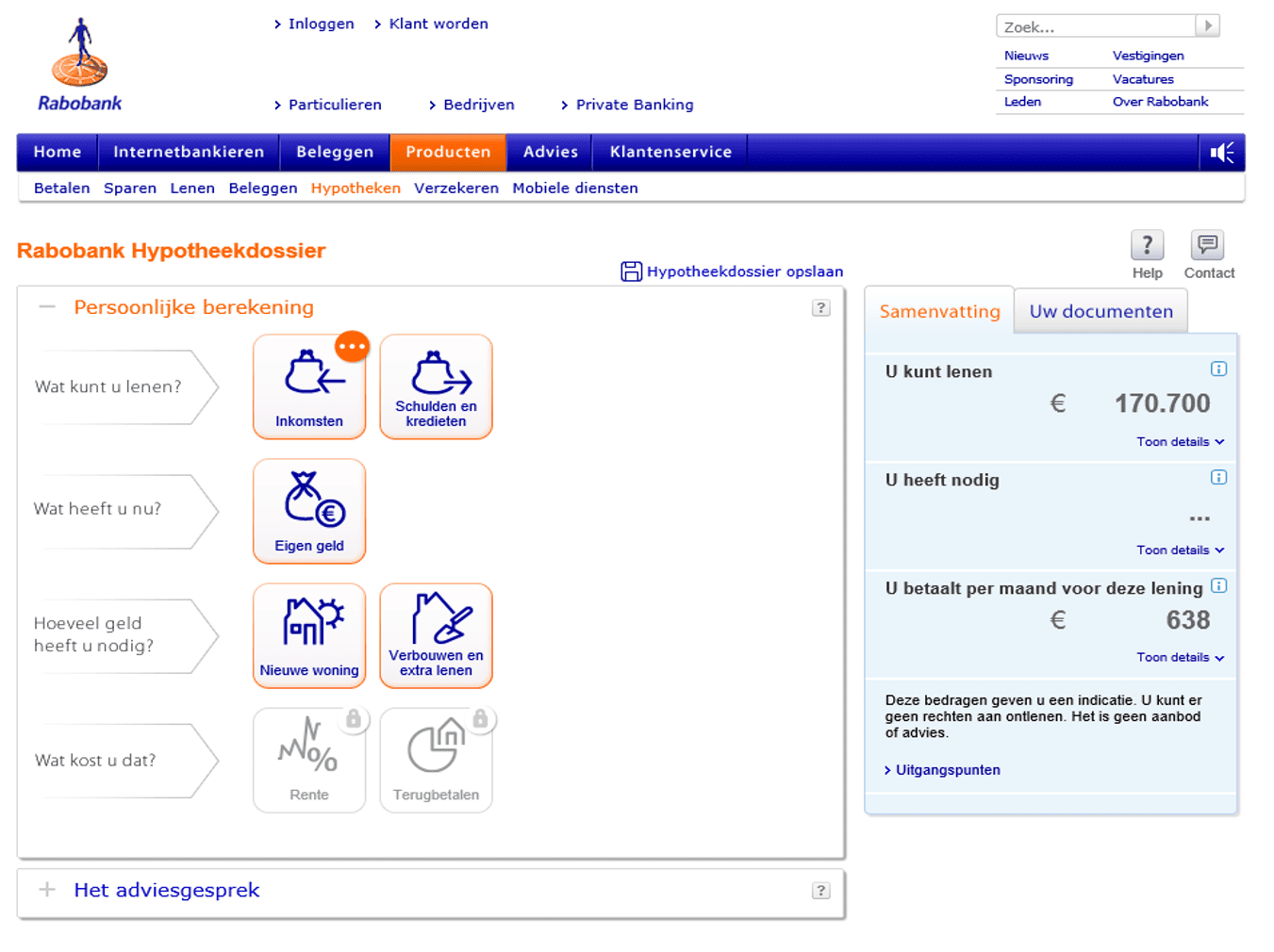The height and width of the screenshot is (952, 1274).
Task: Click info icon next to U heeft nodig
Action: [x=1218, y=477]
